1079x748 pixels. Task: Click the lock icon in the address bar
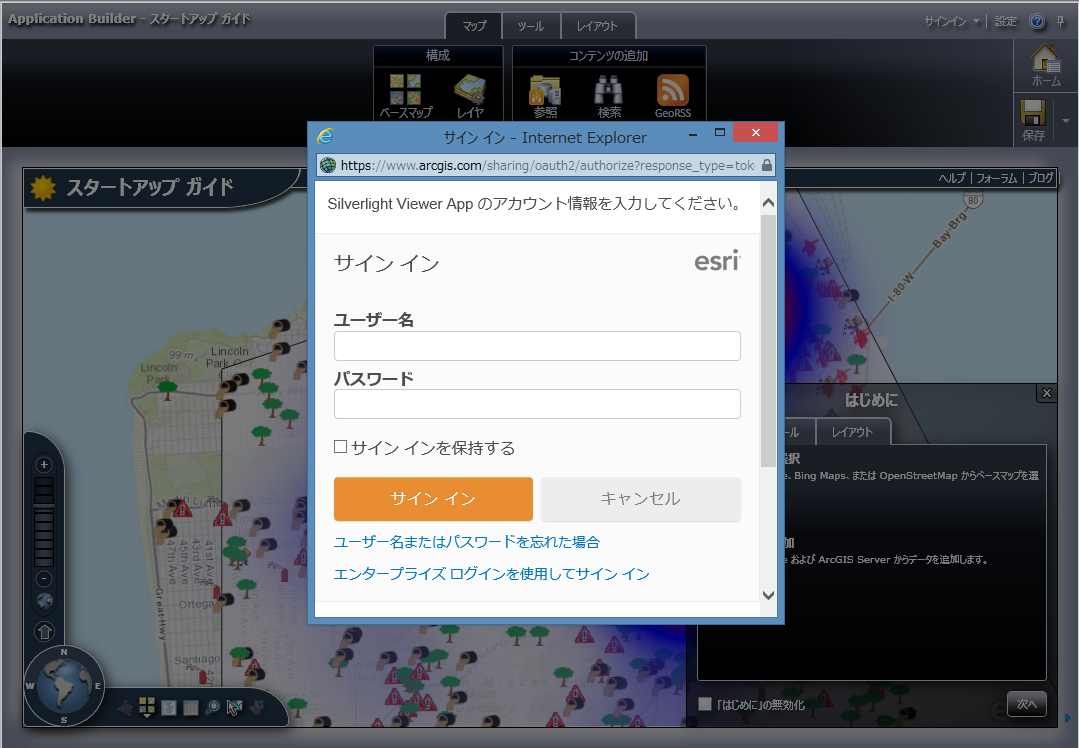point(767,165)
